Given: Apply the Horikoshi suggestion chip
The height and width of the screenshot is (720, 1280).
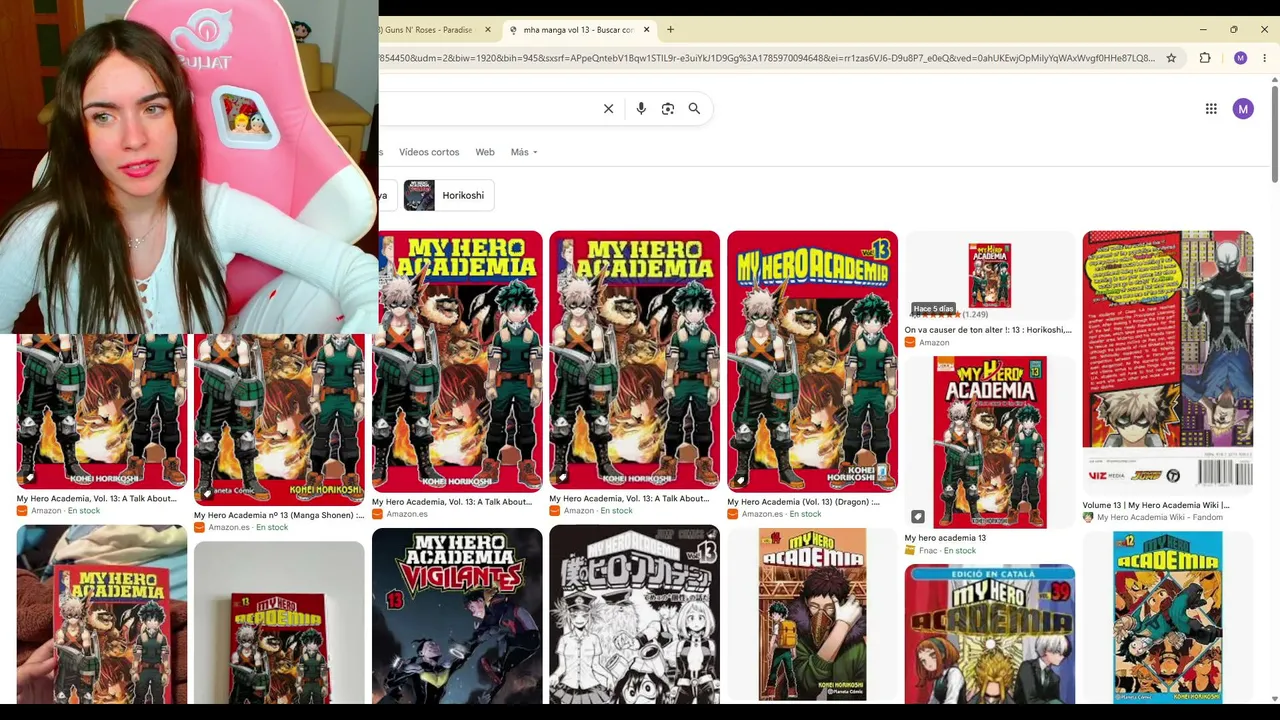Looking at the screenshot, I should [449, 195].
